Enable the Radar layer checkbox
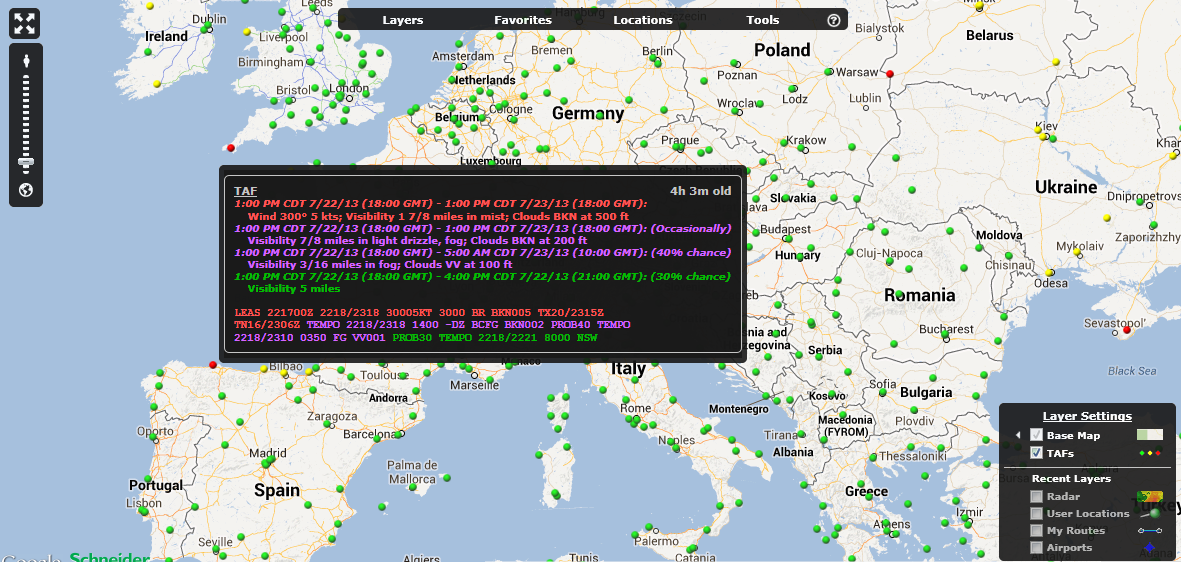The height and width of the screenshot is (562, 1181). click(x=1036, y=497)
